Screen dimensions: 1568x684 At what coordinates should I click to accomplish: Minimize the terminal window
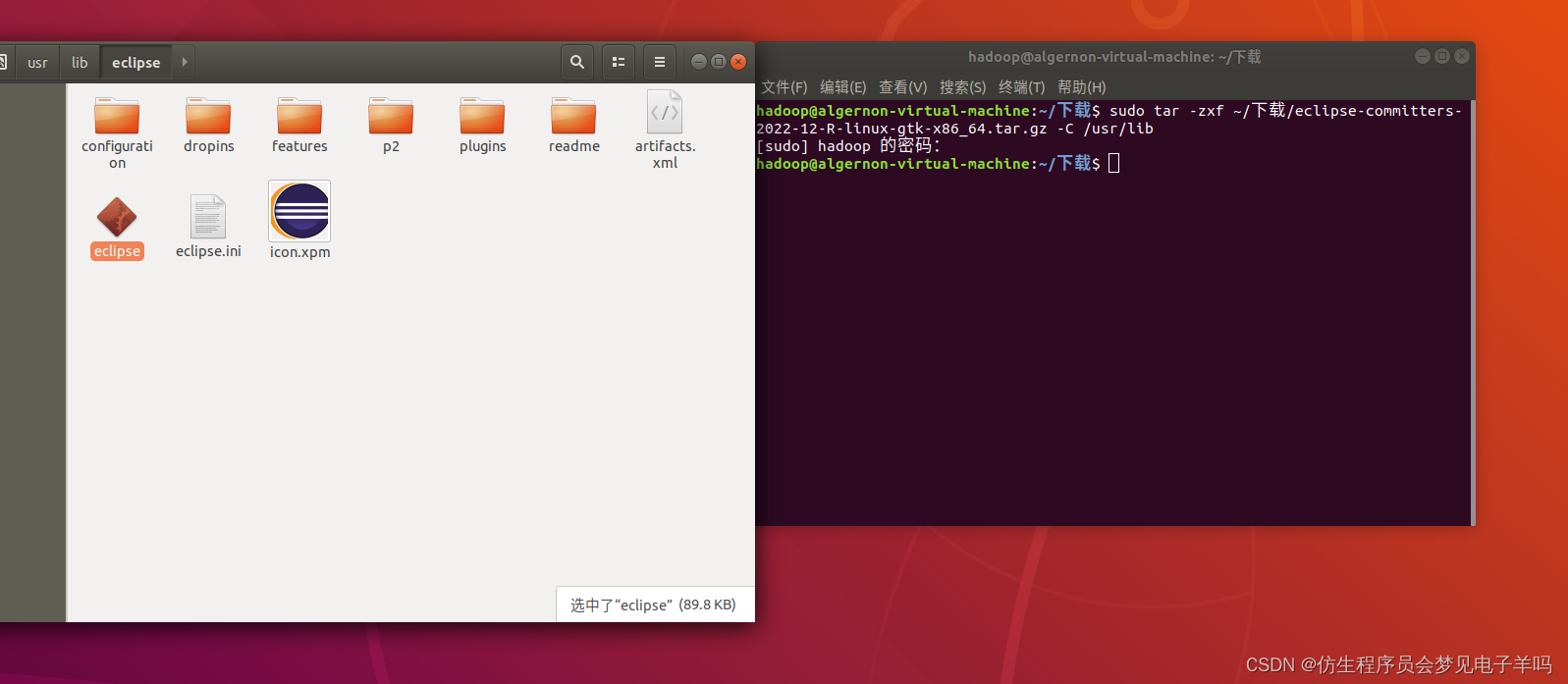click(x=1423, y=57)
